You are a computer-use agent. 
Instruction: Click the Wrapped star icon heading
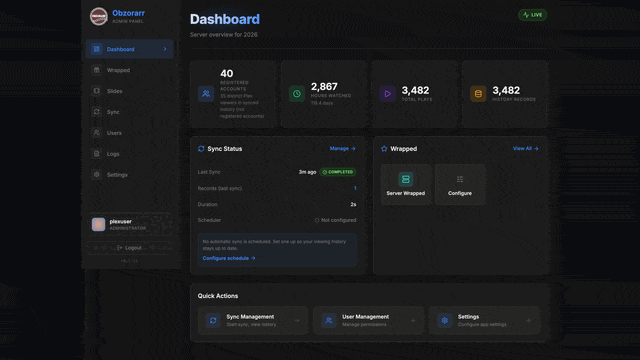[x=384, y=149]
